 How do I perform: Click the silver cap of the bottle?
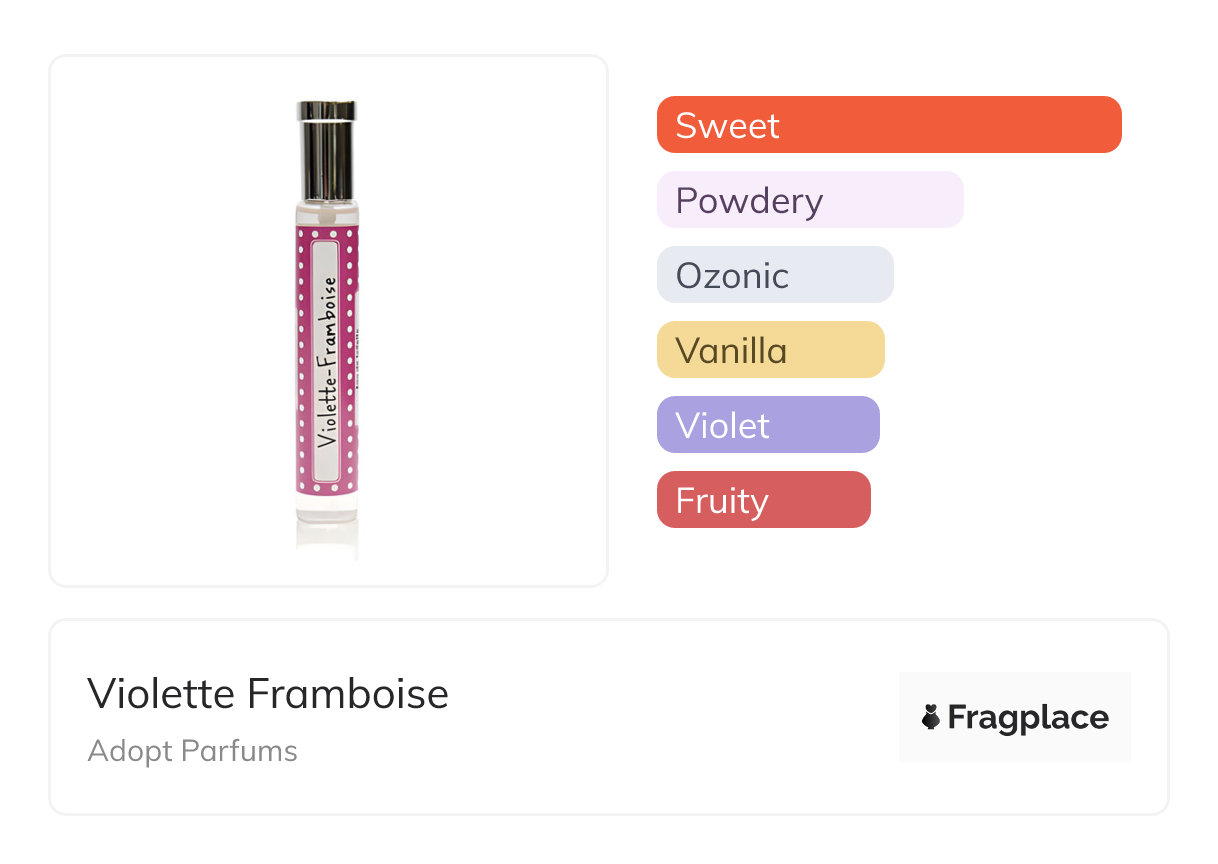pos(326,150)
